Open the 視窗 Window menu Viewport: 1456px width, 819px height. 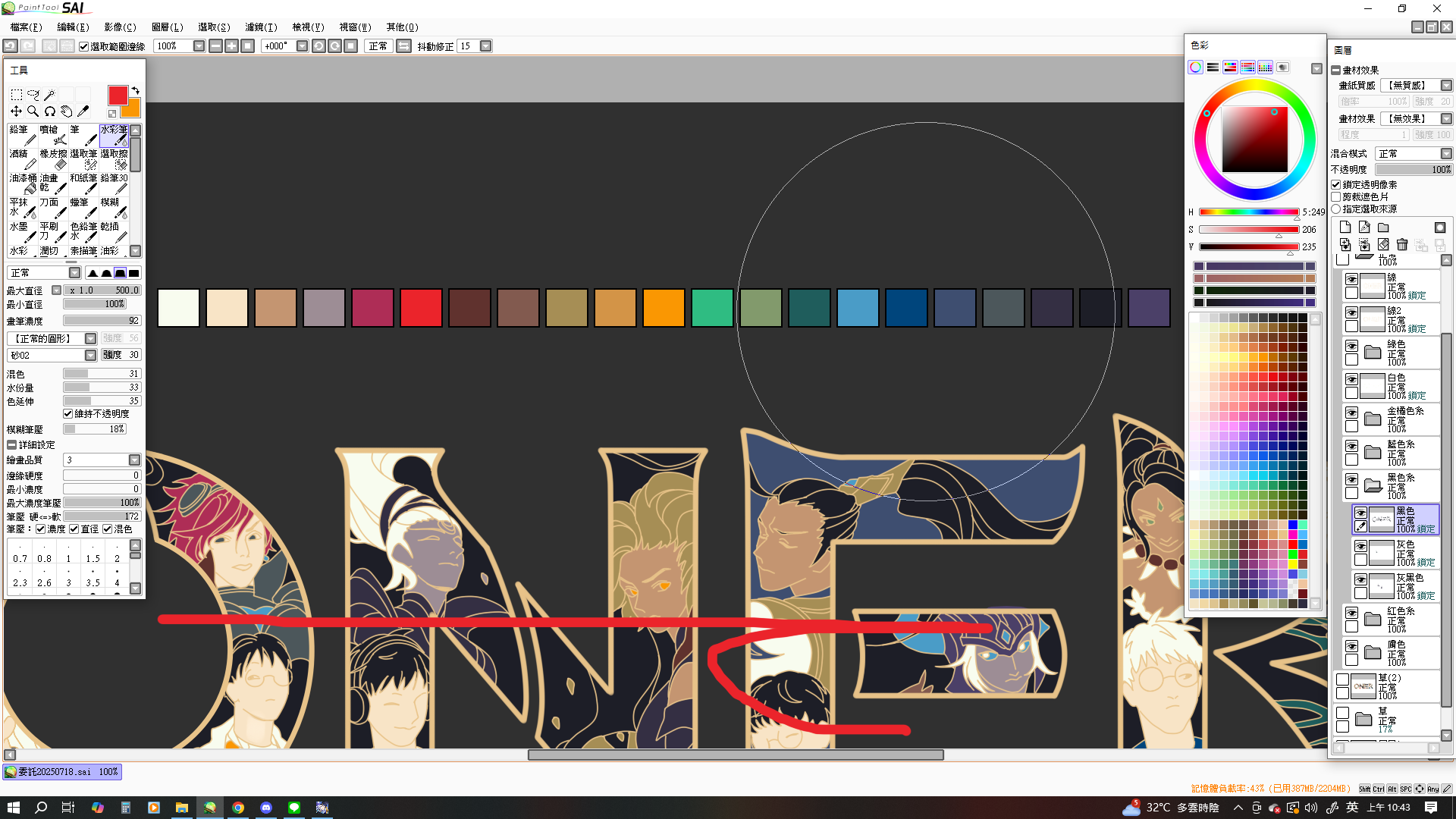[355, 27]
